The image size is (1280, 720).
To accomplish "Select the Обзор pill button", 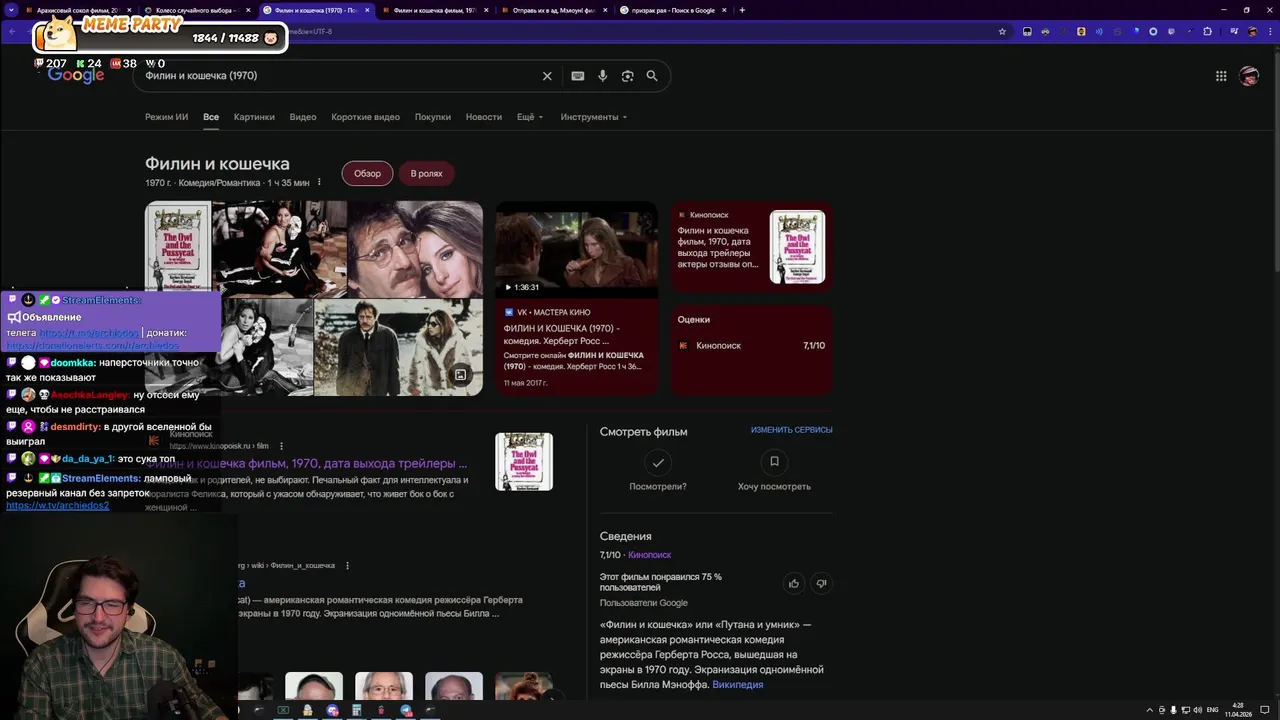I will [367, 173].
